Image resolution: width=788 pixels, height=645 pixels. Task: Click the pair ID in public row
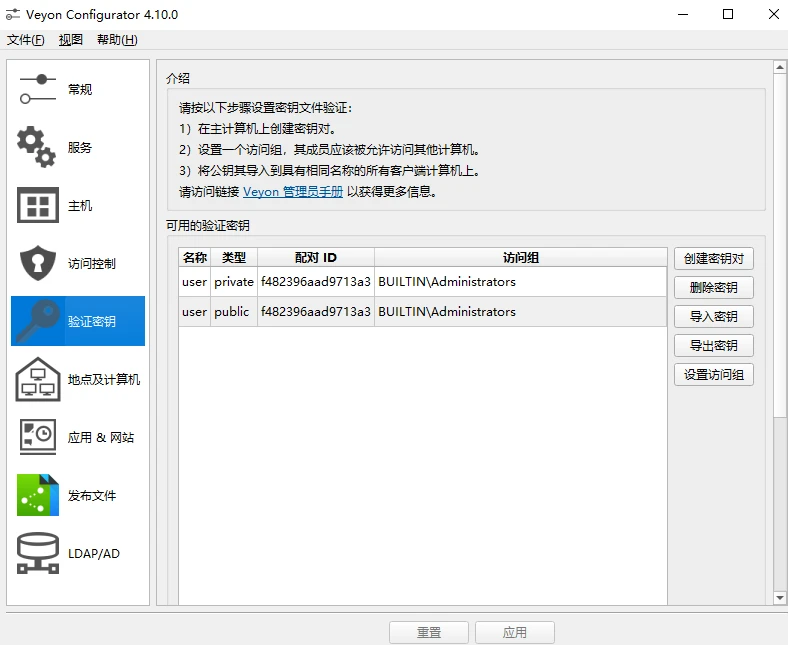316,312
